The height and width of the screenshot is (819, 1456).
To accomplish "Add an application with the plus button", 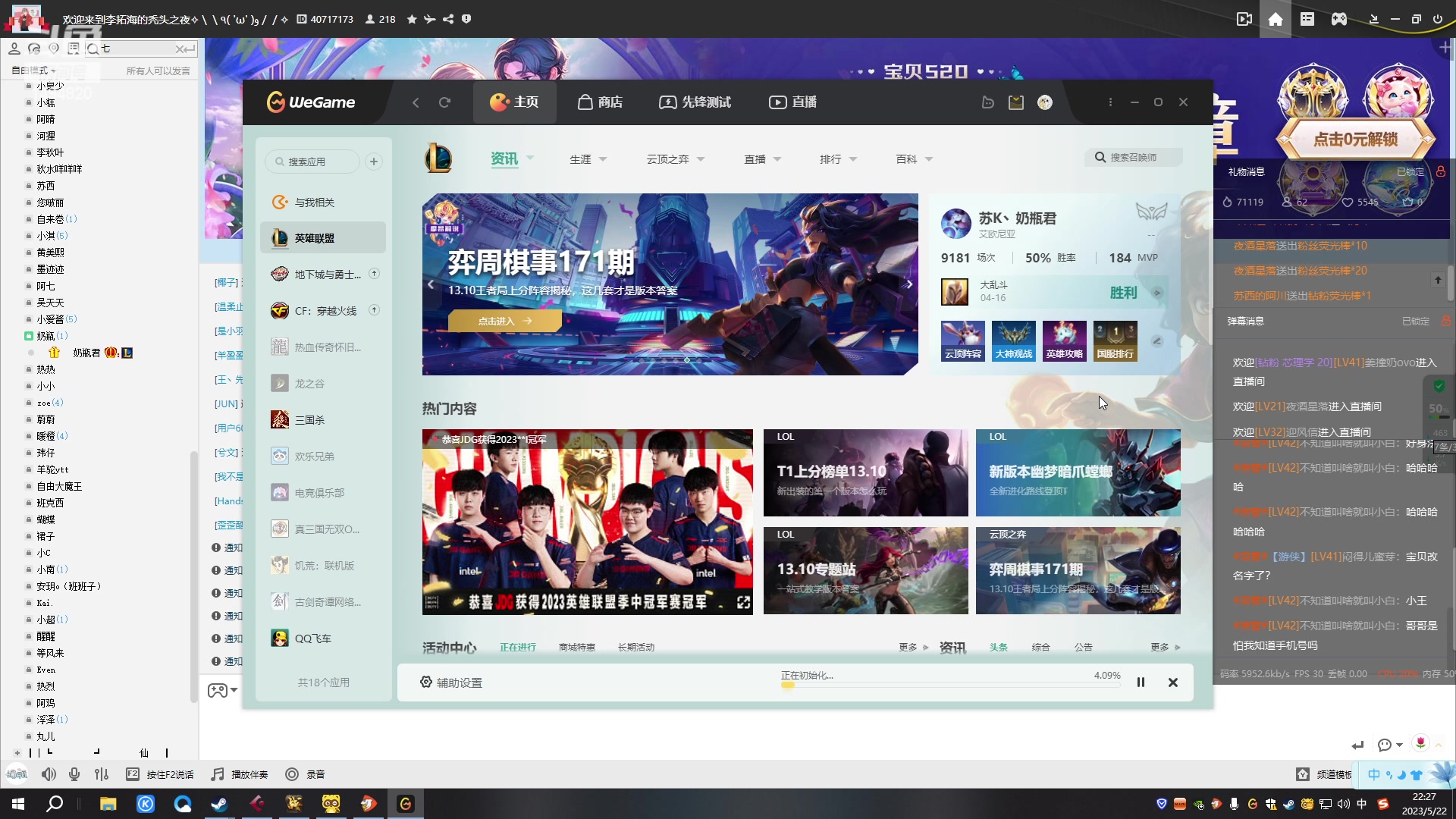I will [374, 162].
